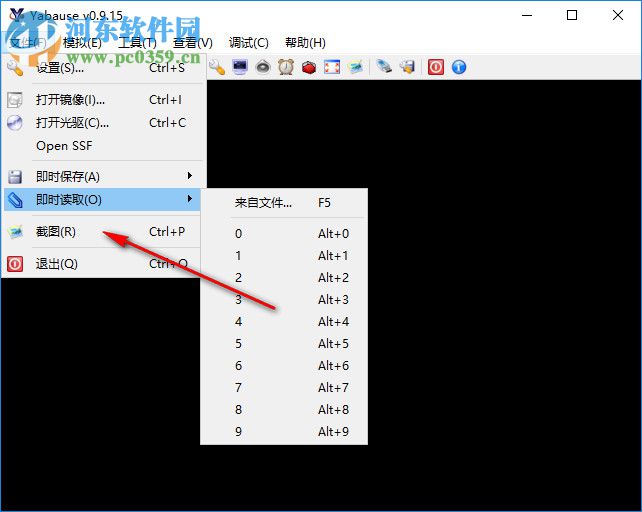Click the blue info toolbar icon
The image size is (642, 512).
tap(459, 67)
